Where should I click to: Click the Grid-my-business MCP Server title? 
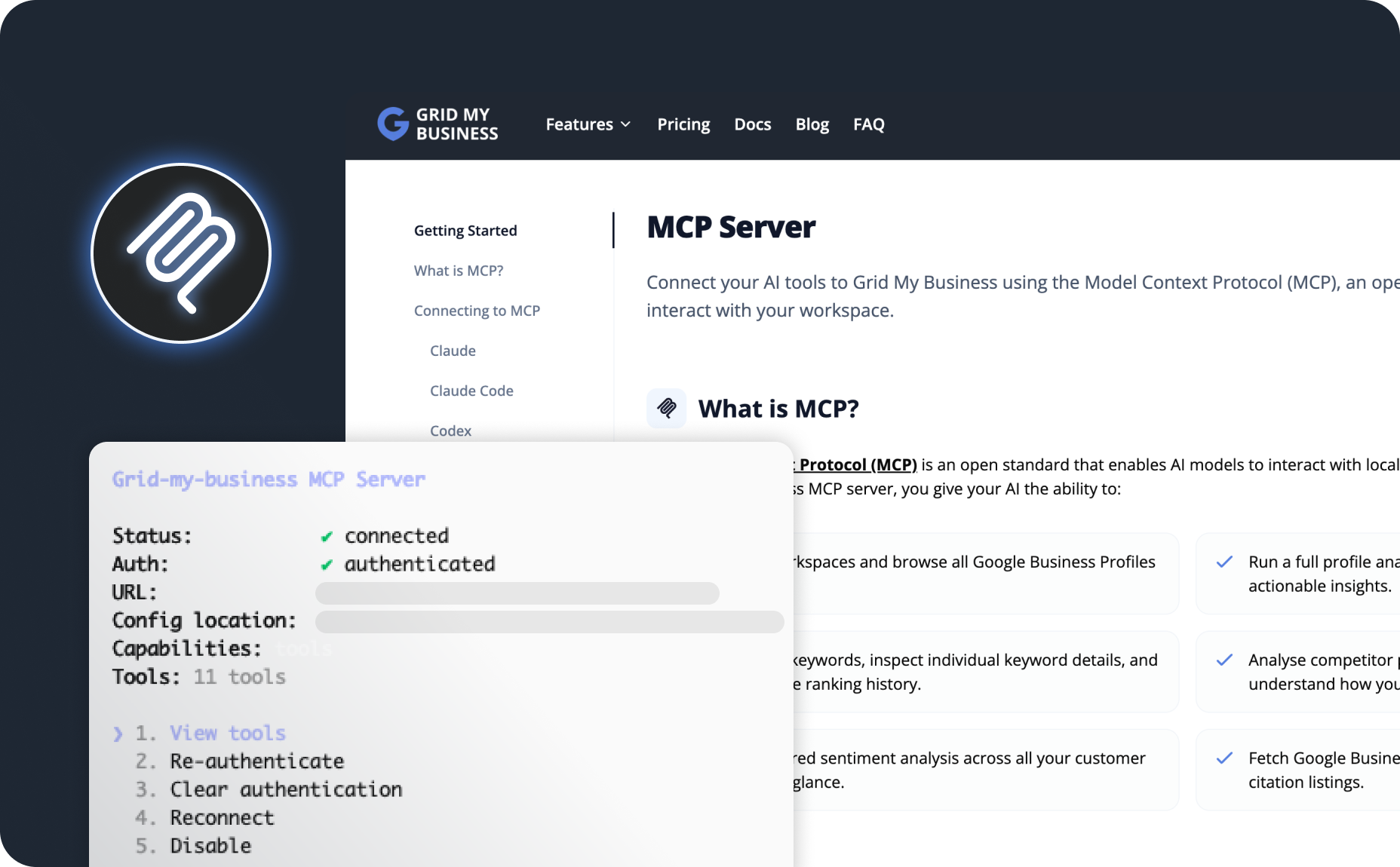[x=269, y=479]
